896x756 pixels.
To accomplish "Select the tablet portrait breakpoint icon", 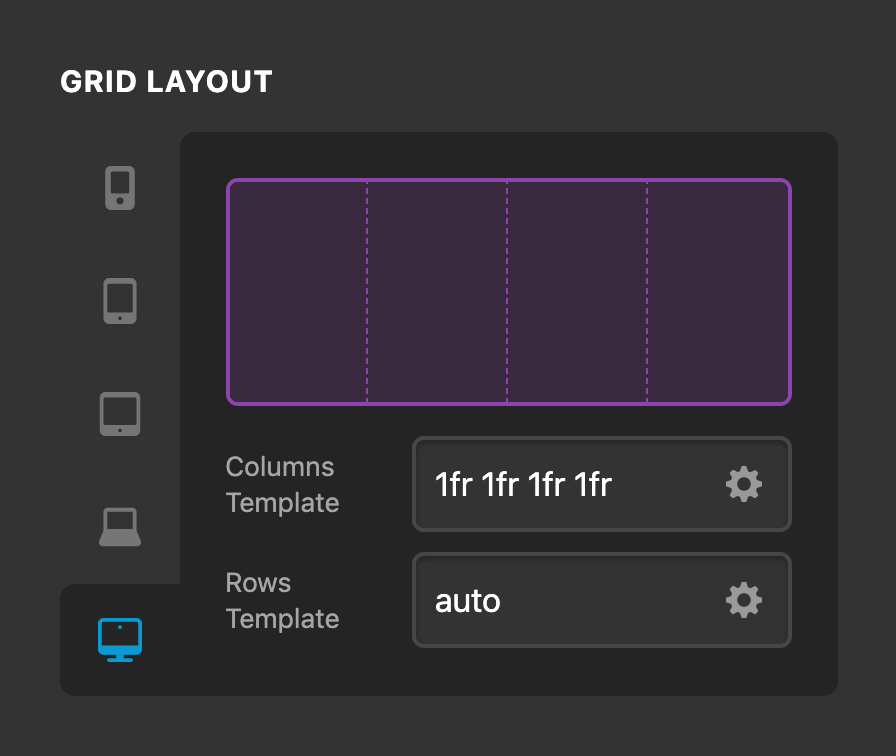I will [x=120, y=299].
